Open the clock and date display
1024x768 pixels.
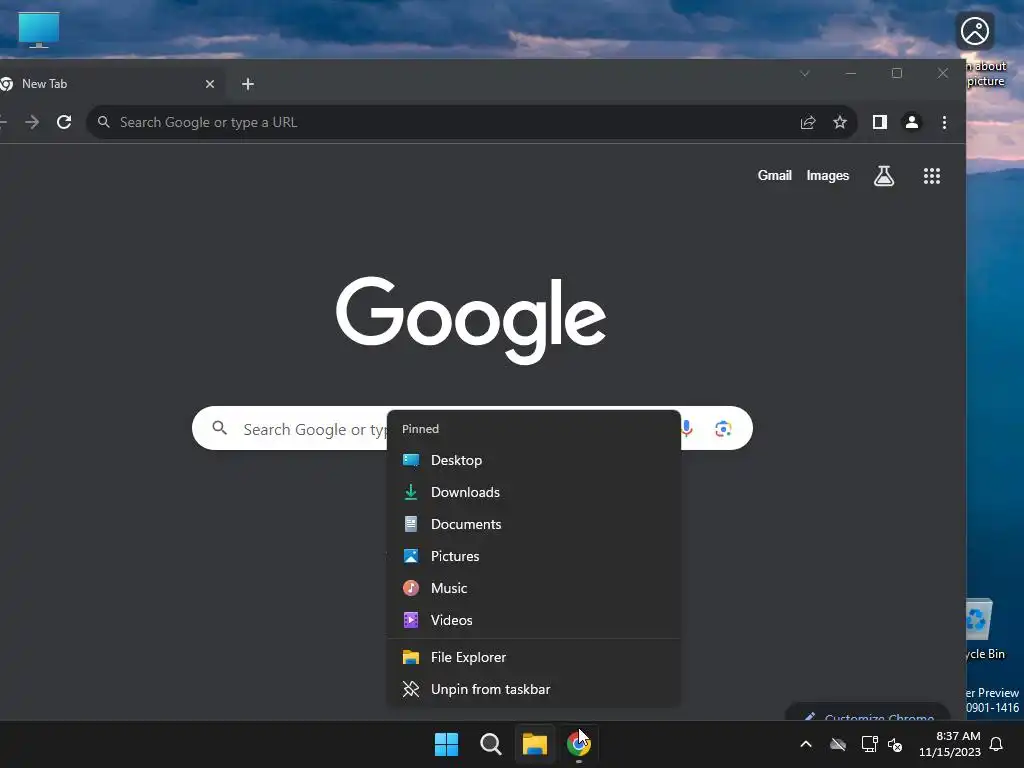pos(950,744)
